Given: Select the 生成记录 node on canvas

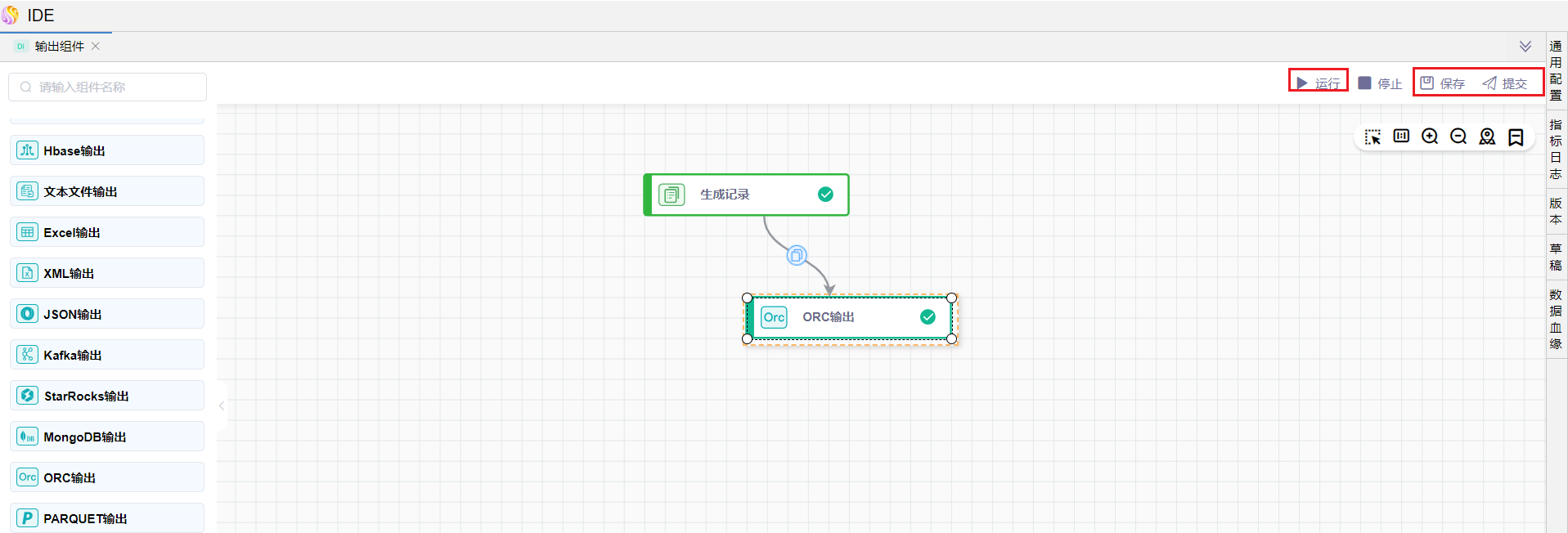Looking at the screenshot, I should point(744,195).
